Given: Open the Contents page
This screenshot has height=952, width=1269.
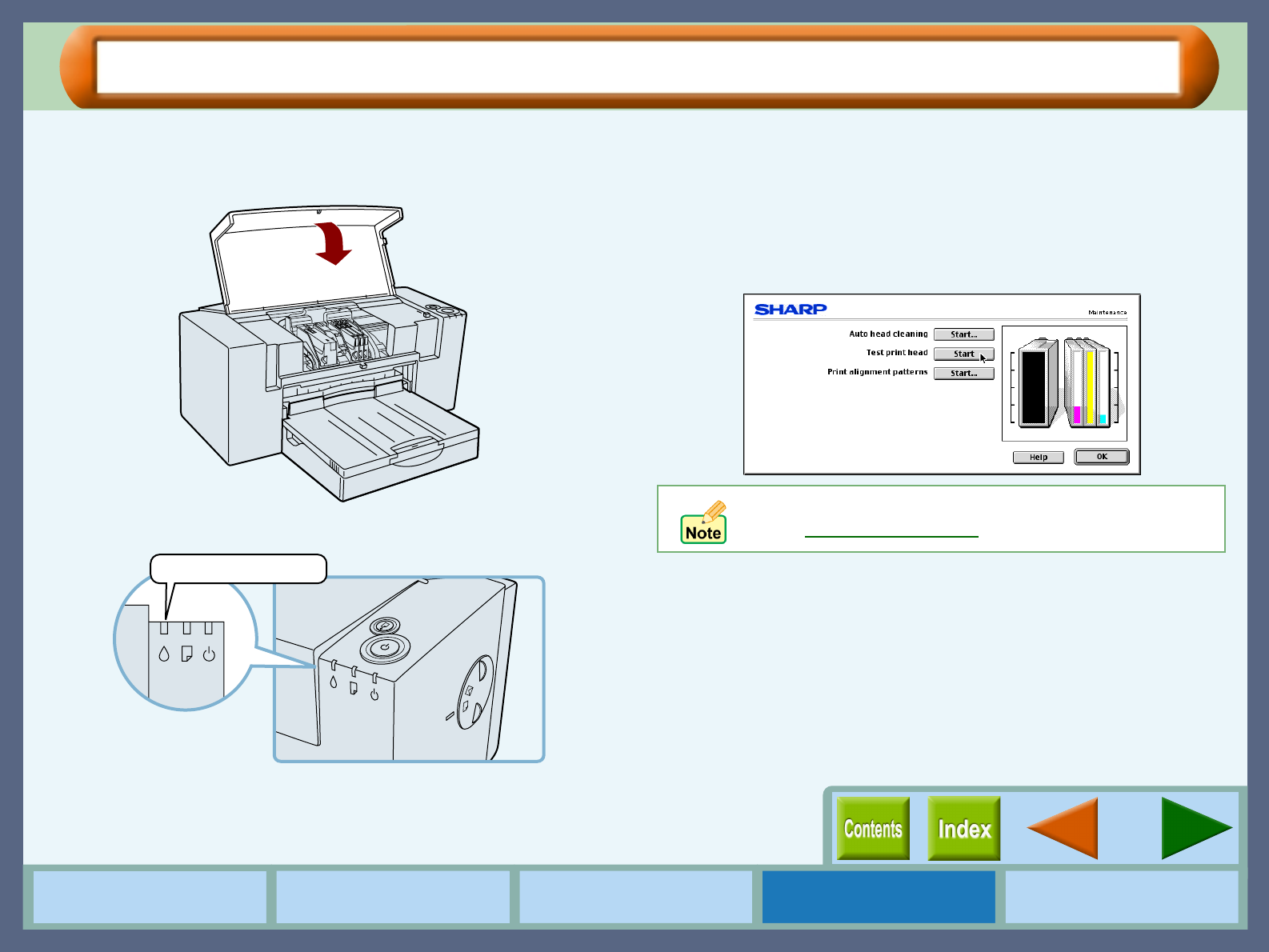Looking at the screenshot, I should click(873, 829).
